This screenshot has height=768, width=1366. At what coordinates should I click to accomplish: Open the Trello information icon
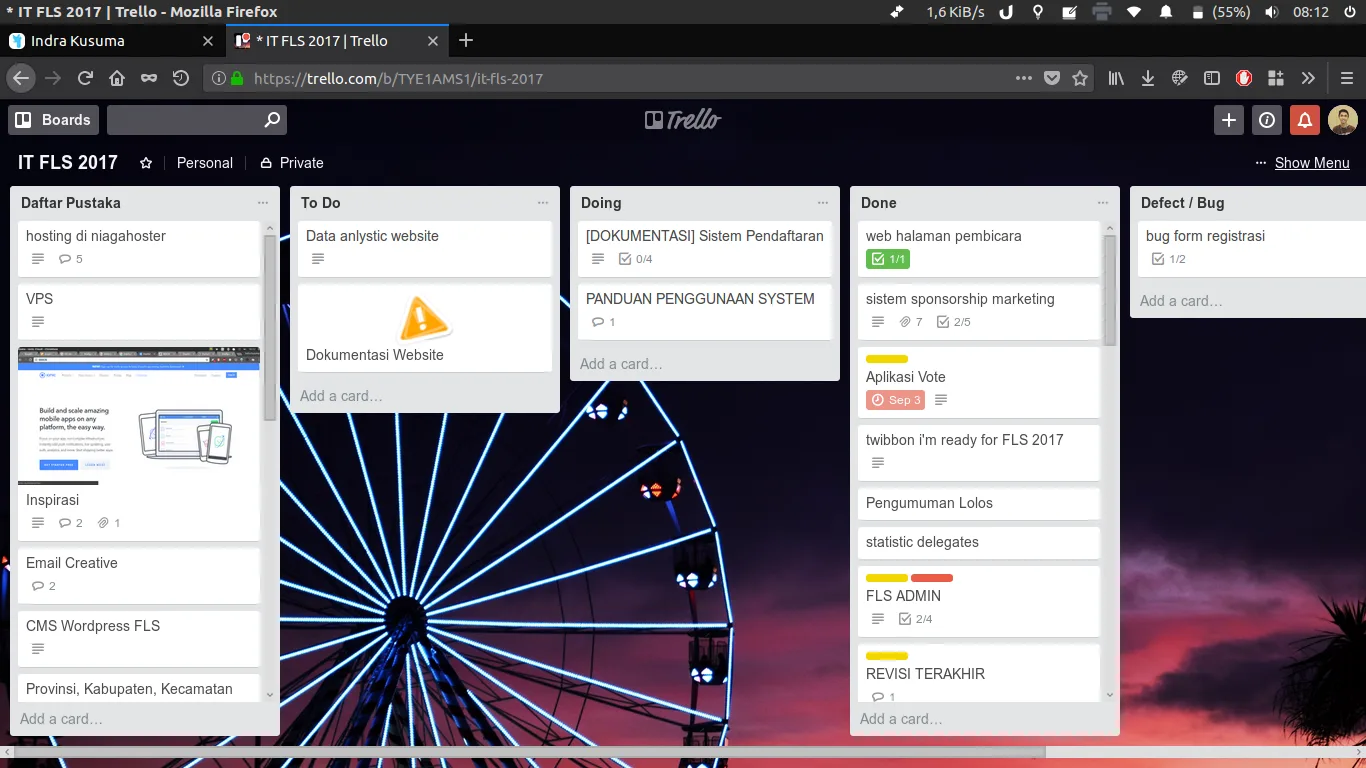coord(1267,120)
